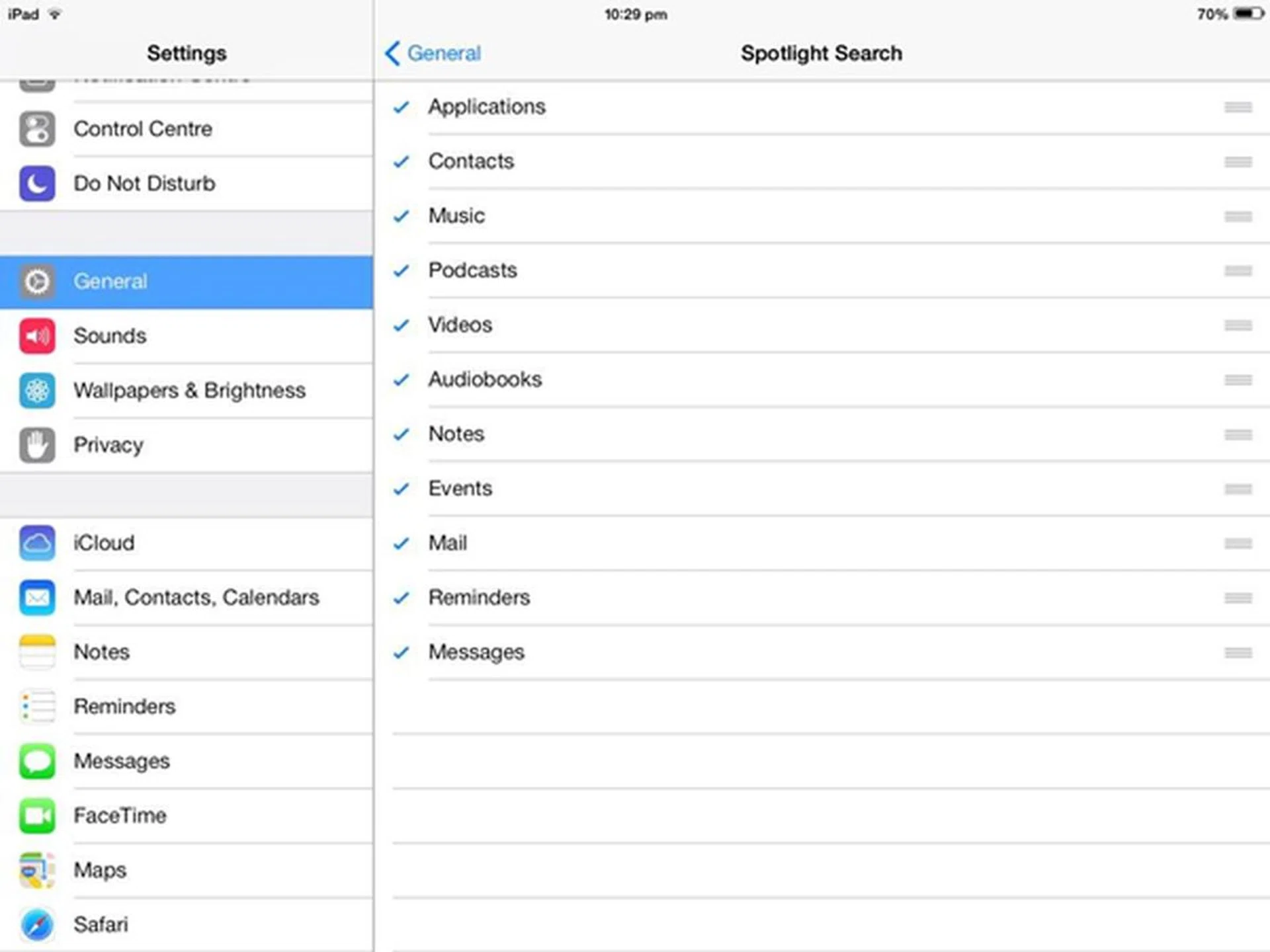Uncheck Podcasts search result
The width and height of the screenshot is (1270, 952).
tap(401, 270)
